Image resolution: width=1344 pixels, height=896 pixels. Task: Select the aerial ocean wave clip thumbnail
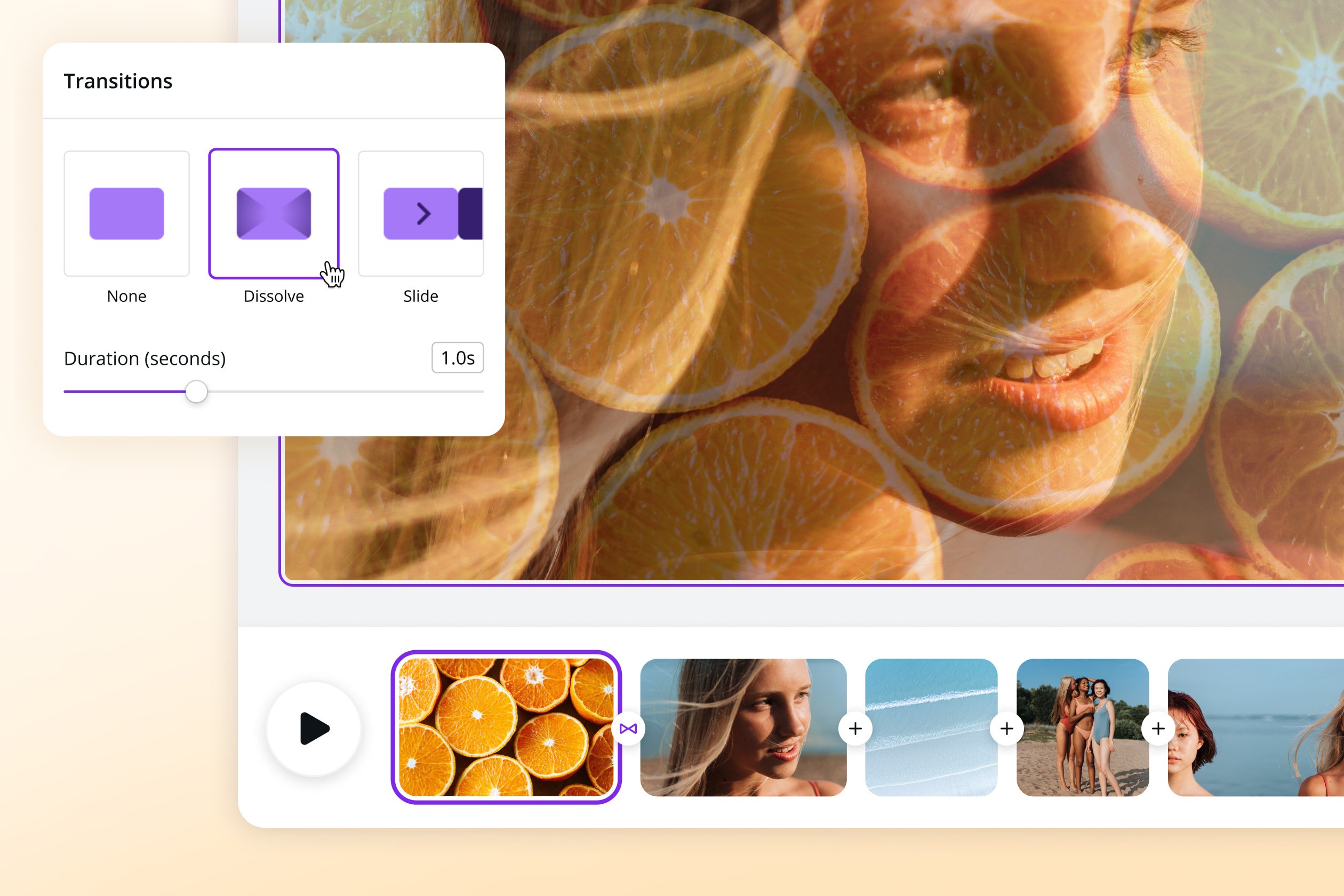coord(931,727)
